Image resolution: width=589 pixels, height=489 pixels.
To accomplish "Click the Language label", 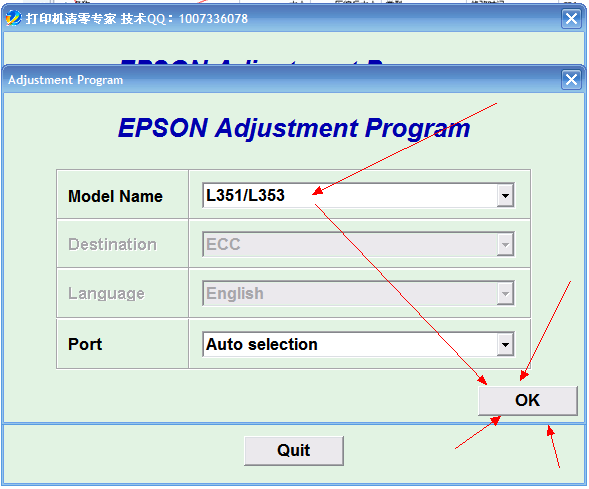I will (106, 293).
